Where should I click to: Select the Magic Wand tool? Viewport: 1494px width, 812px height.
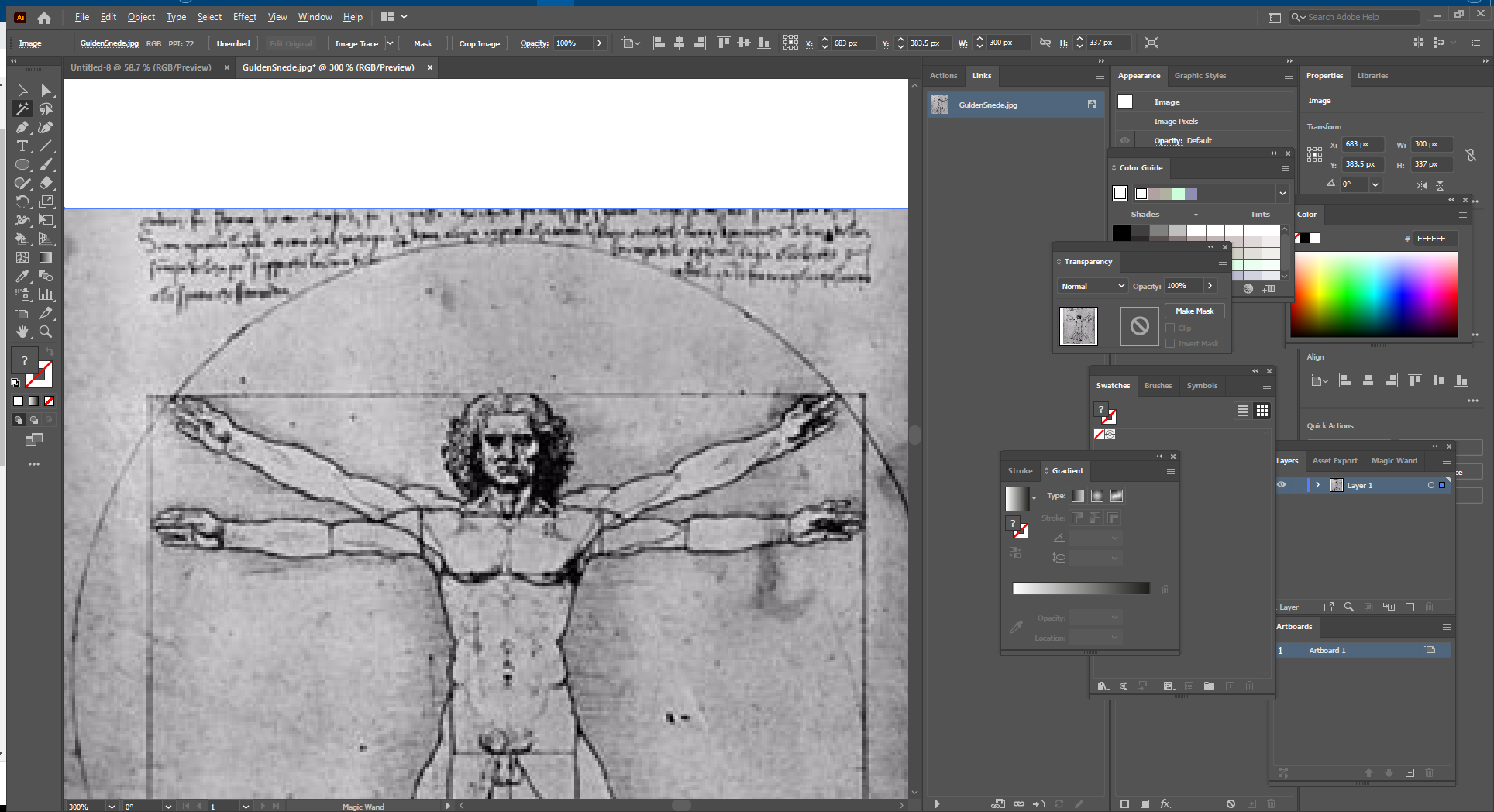tap(22, 109)
